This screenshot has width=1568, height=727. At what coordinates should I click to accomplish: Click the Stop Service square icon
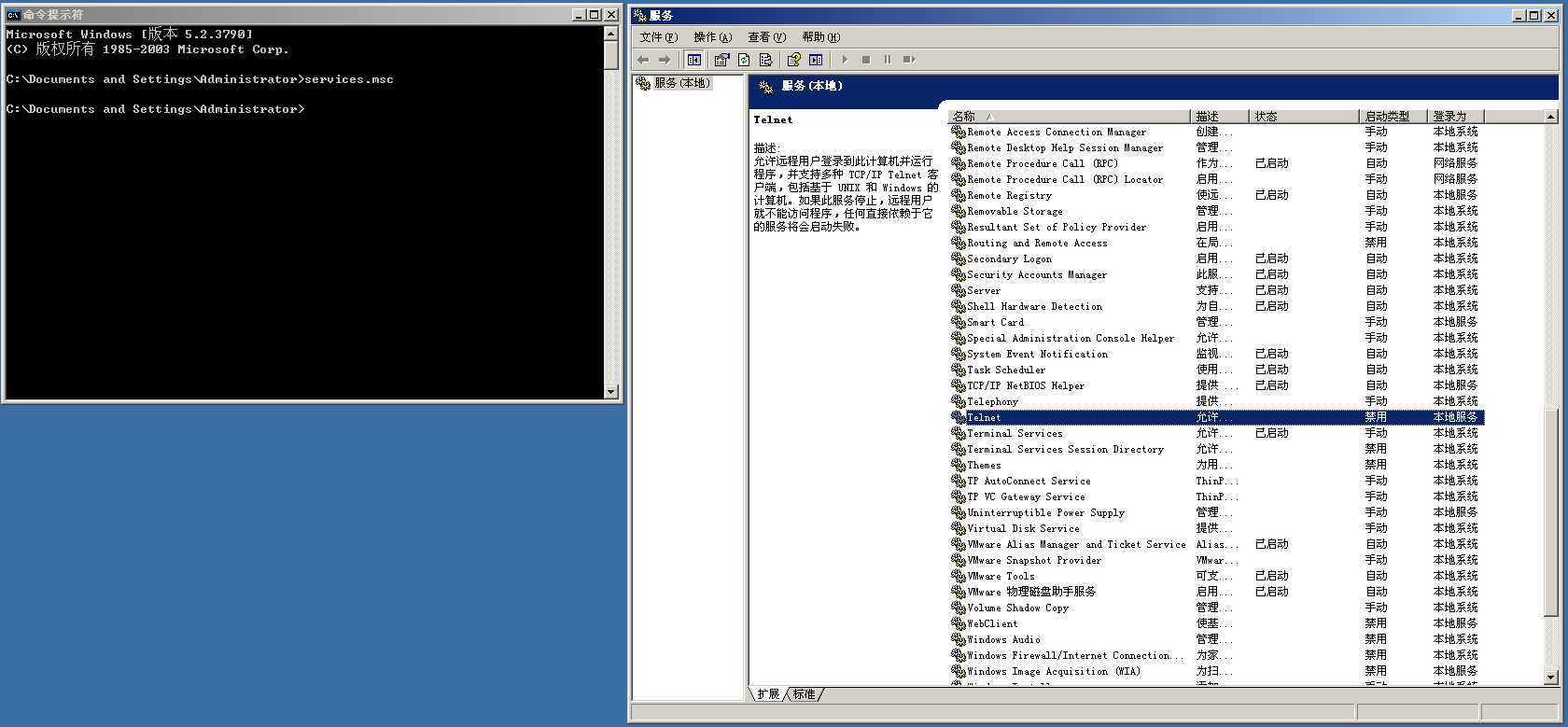[866, 60]
